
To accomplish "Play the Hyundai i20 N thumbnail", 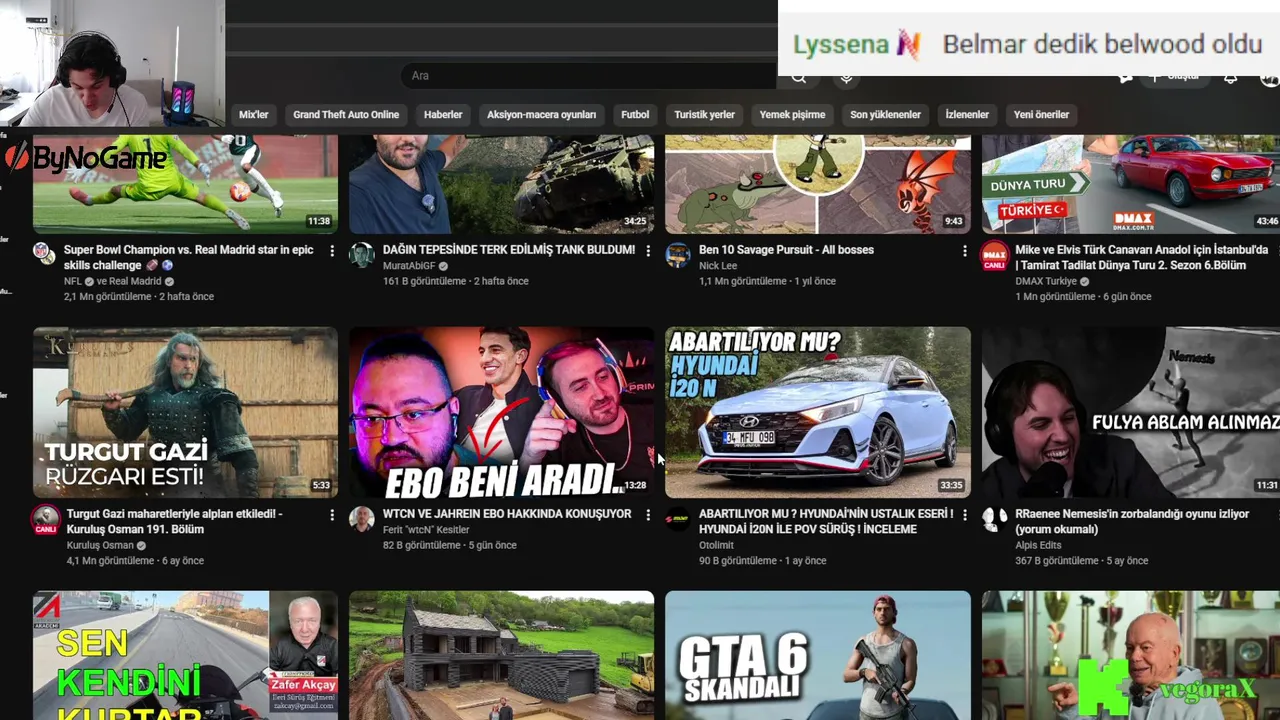I will 818,412.
